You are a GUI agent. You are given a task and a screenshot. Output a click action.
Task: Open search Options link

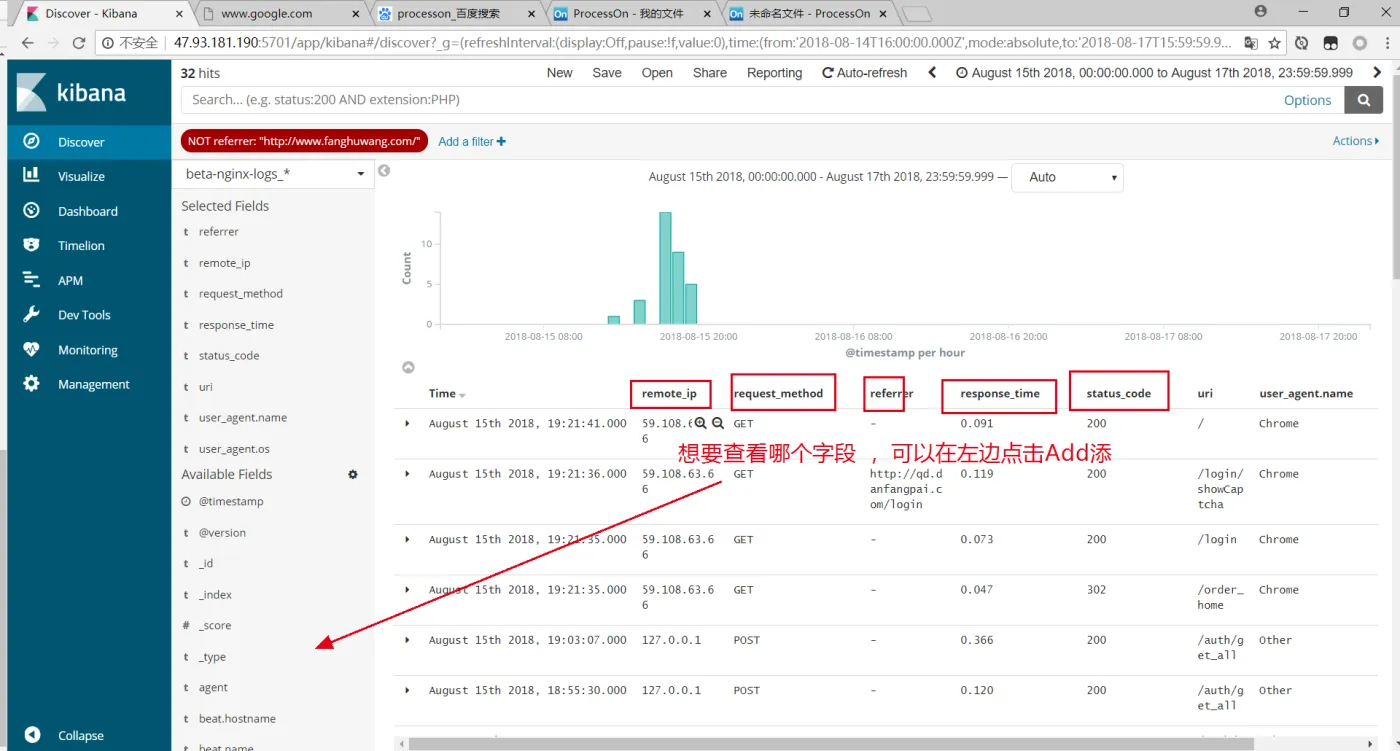click(x=1308, y=100)
